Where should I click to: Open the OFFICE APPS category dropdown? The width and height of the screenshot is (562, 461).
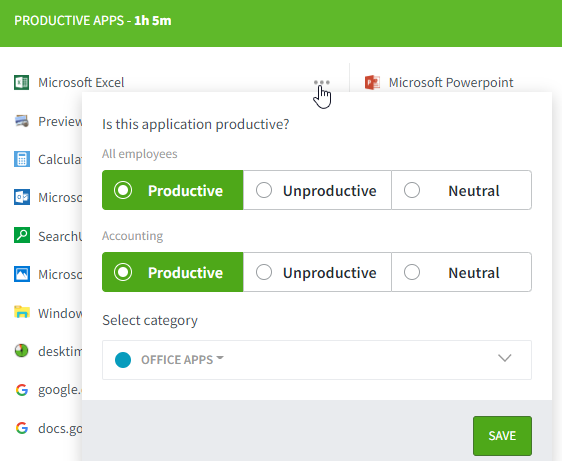[x=317, y=360]
